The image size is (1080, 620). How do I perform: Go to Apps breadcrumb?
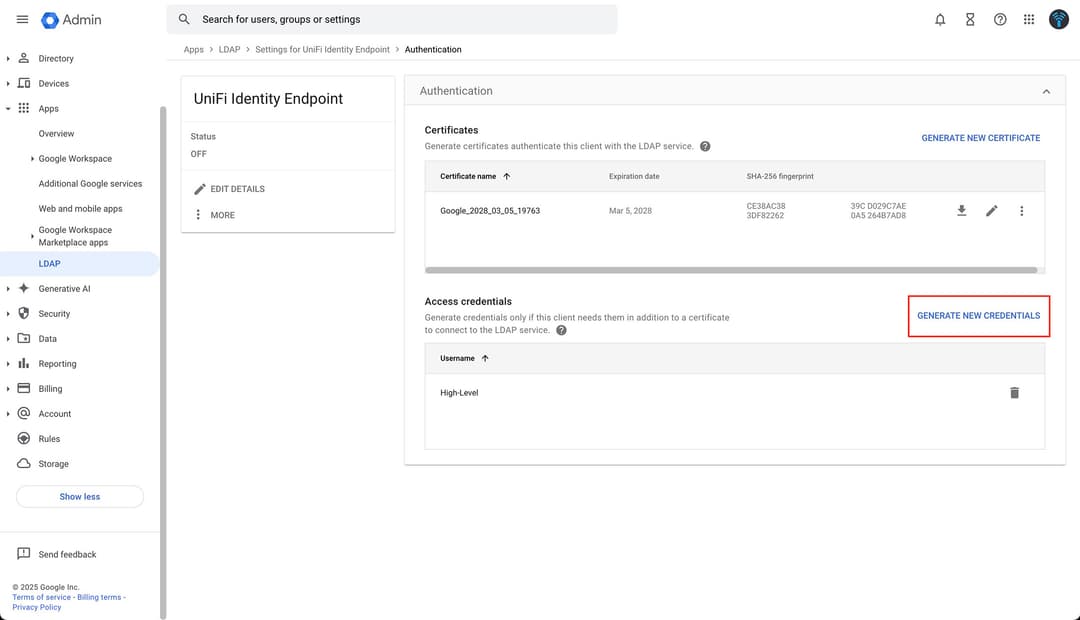(x=194, y=50)
